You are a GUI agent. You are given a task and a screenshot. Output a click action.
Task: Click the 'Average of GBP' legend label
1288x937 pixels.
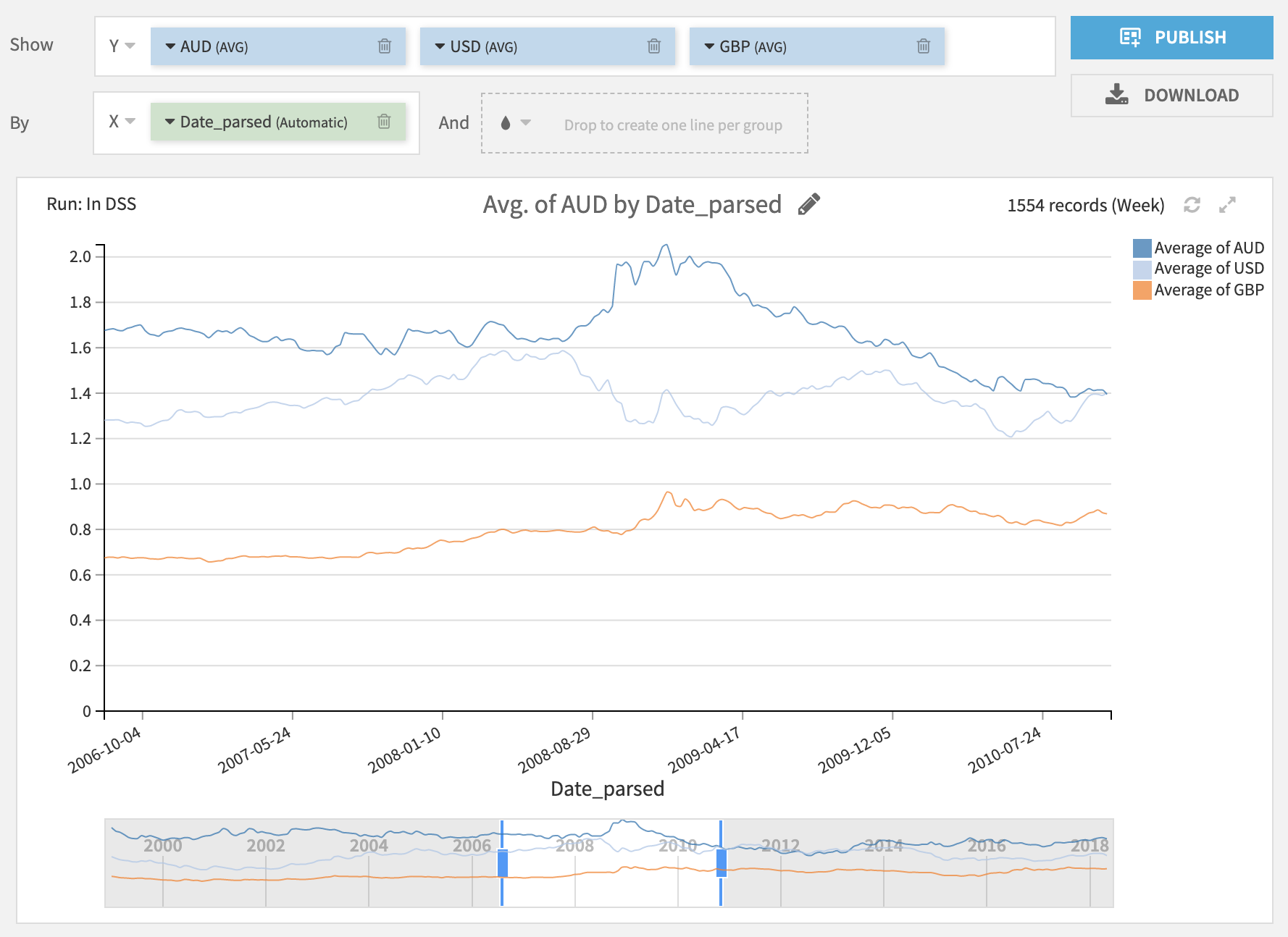1209,290
